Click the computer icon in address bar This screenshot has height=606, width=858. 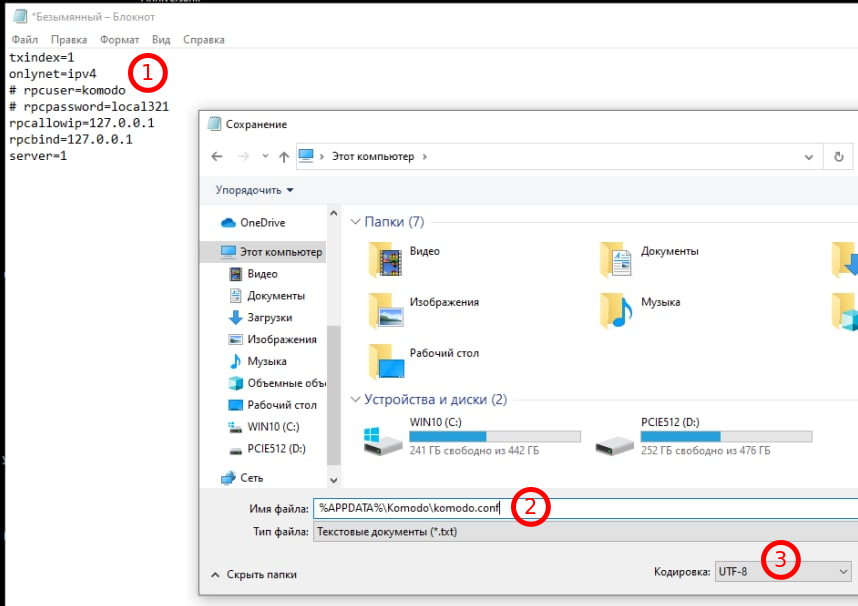tap(306, 156)
